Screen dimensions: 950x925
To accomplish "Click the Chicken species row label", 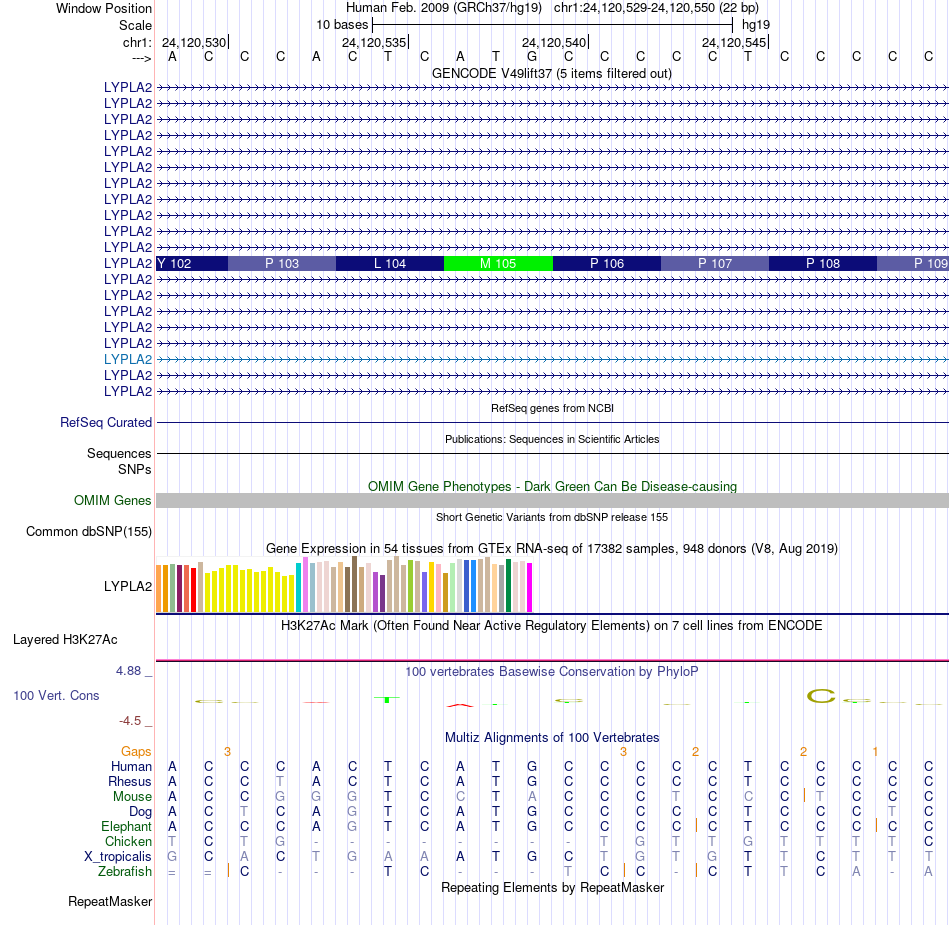I will pyautogui.click(x=128, y=841).
